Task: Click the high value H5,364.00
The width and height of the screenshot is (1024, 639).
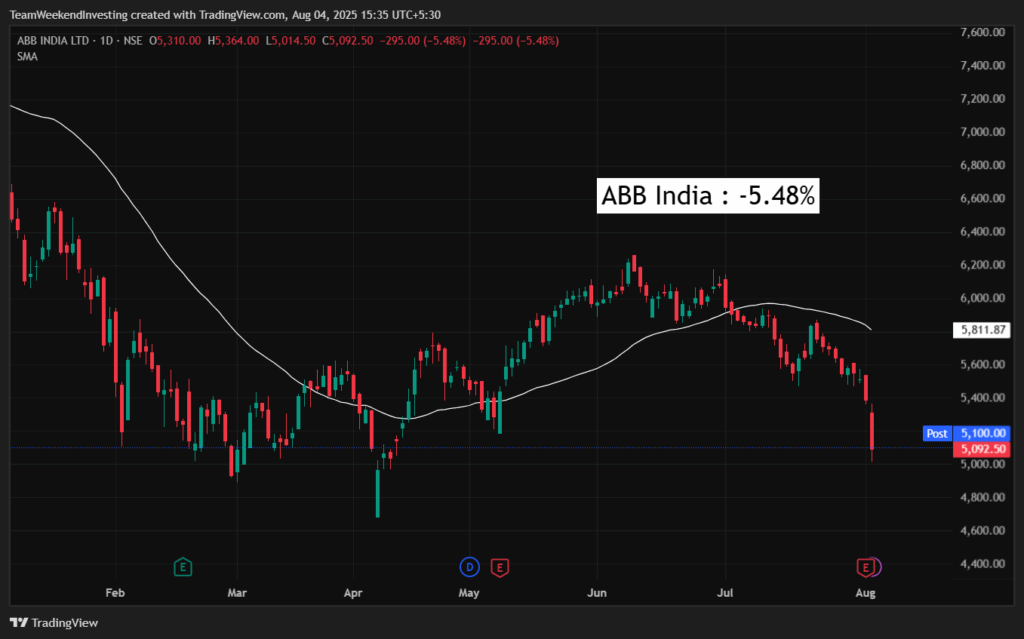Action: 233,41
